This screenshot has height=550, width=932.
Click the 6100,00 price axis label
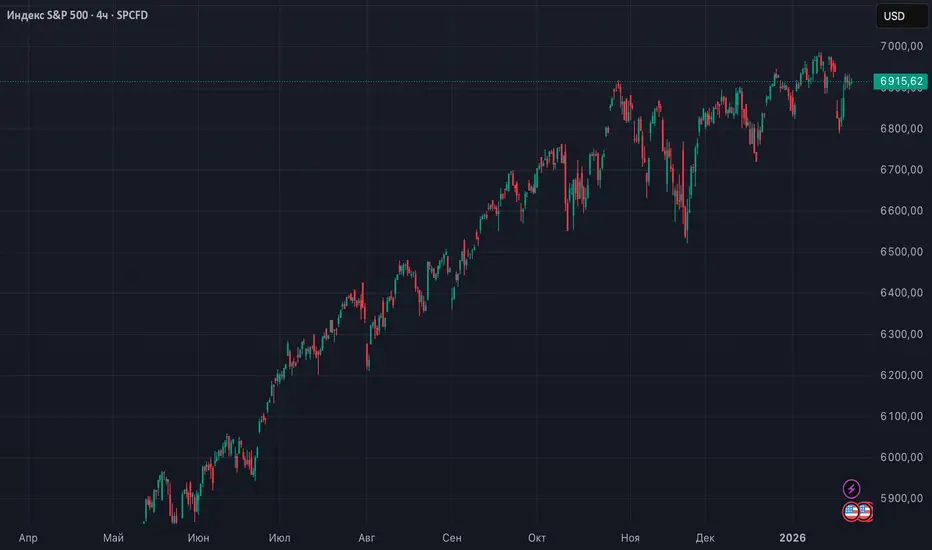coord(901,416)
